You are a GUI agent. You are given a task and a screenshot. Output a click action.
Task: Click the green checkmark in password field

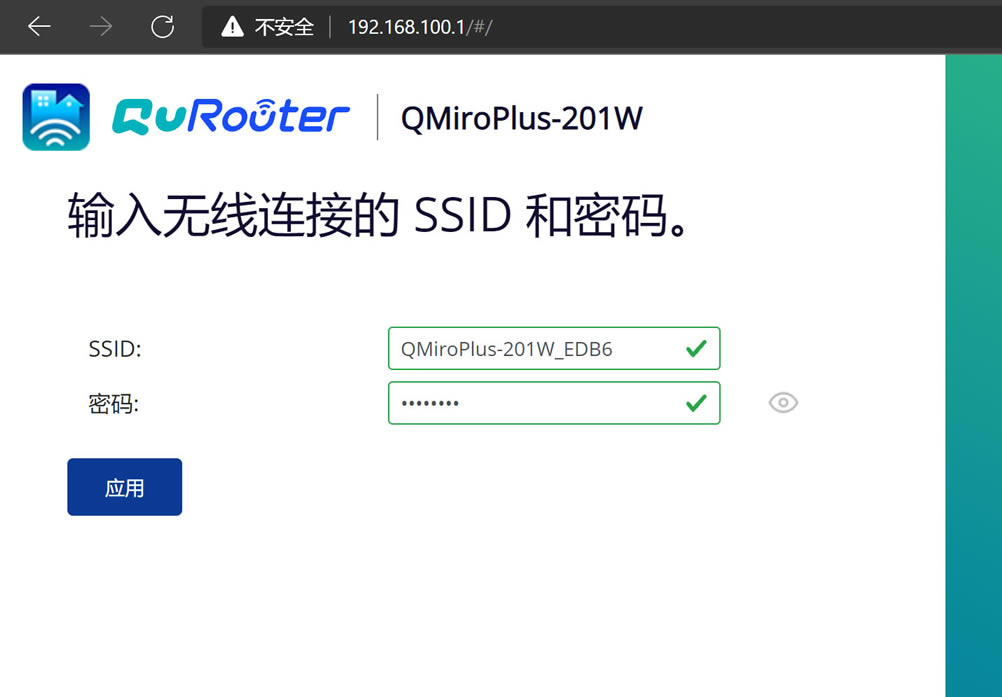(696, 402)
